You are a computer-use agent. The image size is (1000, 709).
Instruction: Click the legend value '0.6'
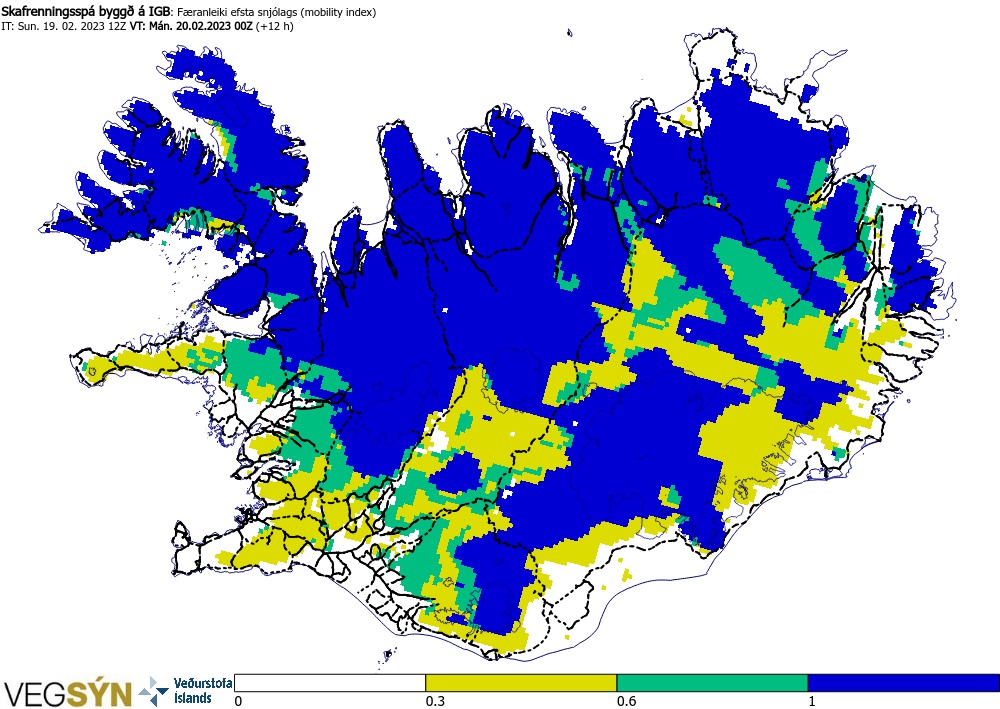click(626, 701)
